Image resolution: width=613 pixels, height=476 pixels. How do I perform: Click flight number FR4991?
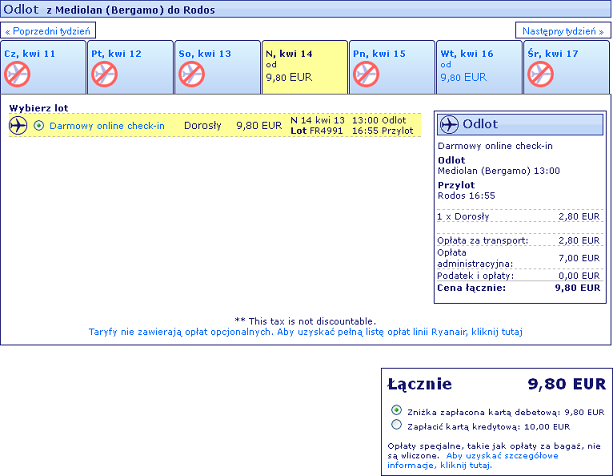pyautogui.click(x=326, y=131)
